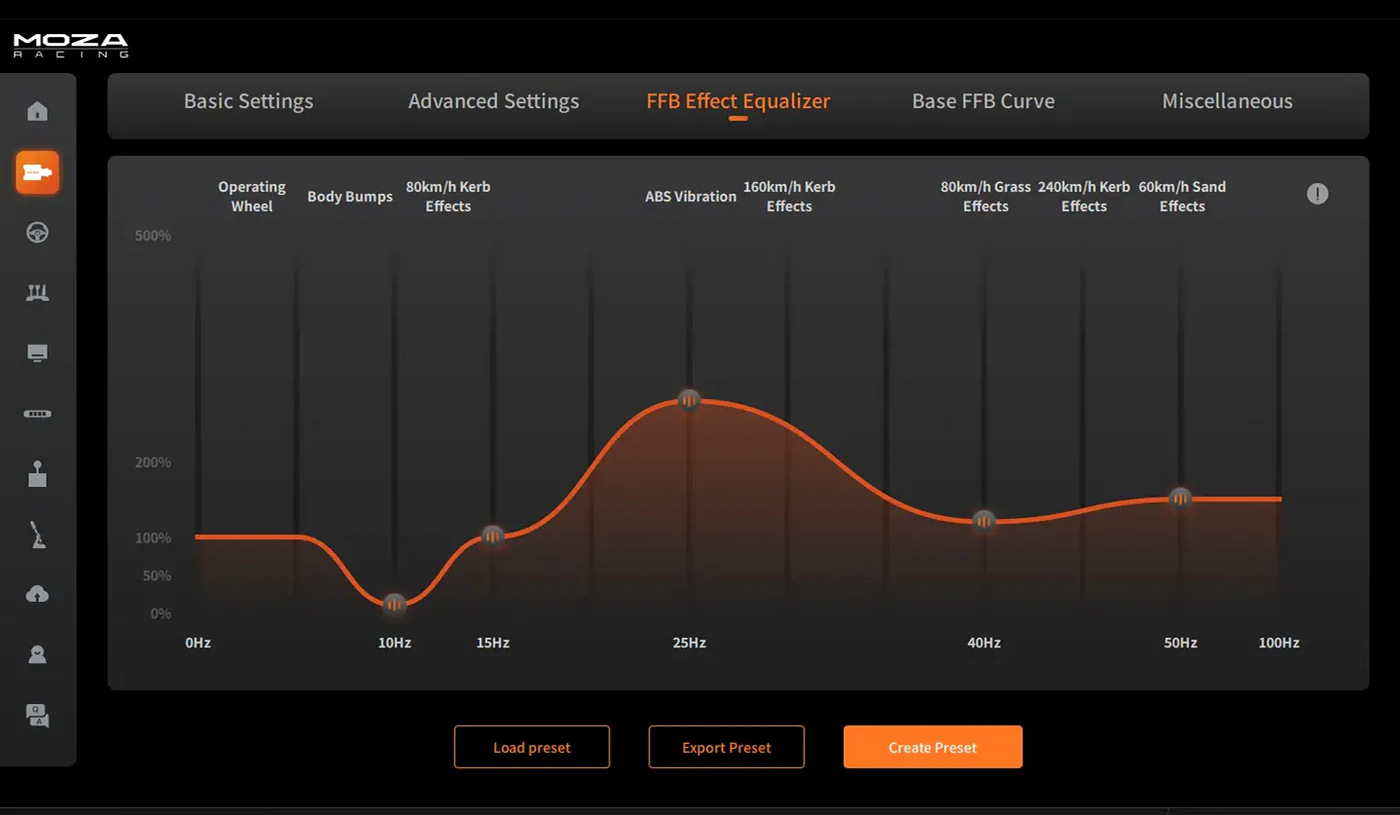Click the 50Hz Sand Effects equalizer handle

click(1181, 498)
